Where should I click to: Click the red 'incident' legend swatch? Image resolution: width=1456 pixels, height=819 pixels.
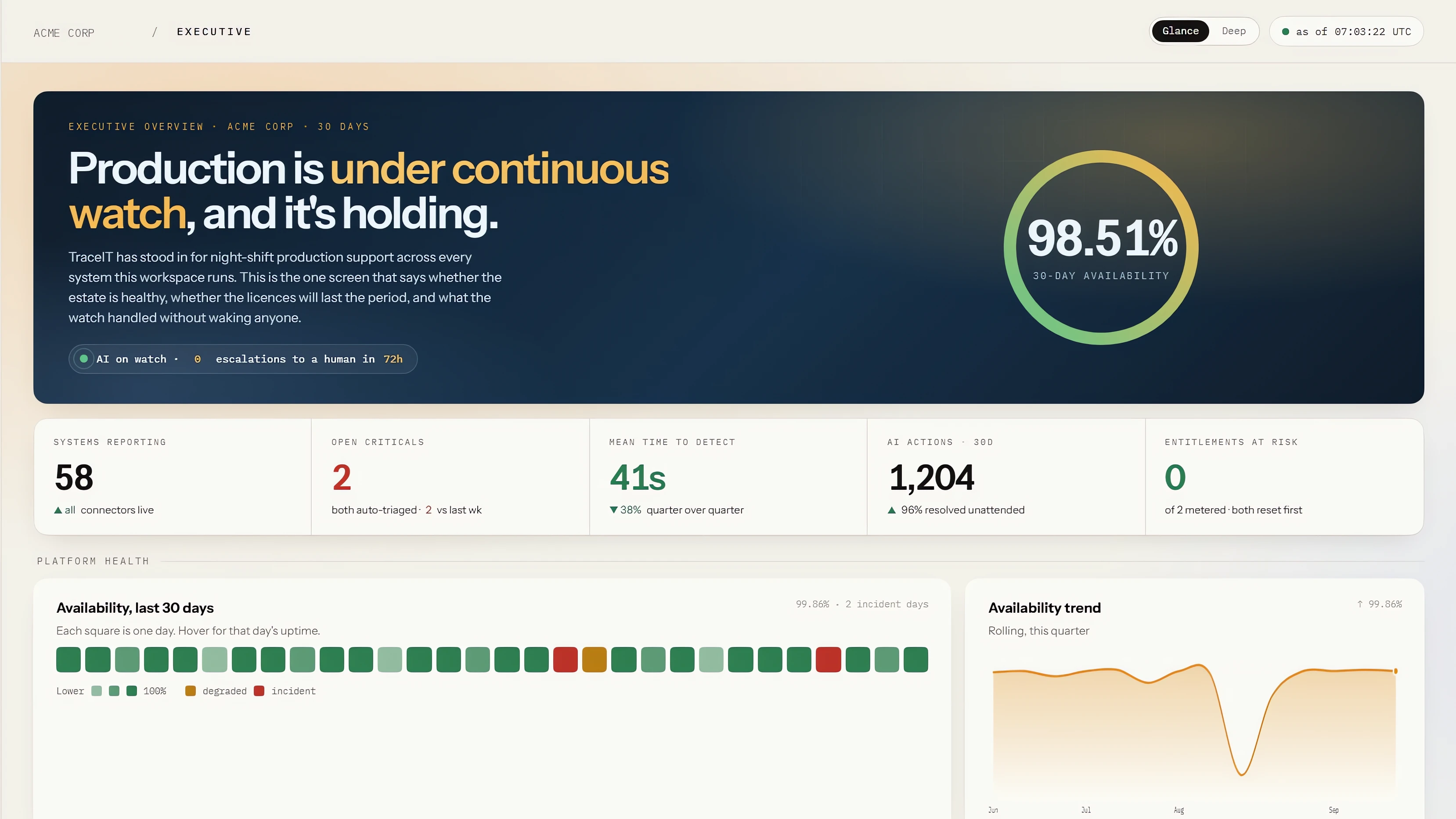click(x=259, y=691)
